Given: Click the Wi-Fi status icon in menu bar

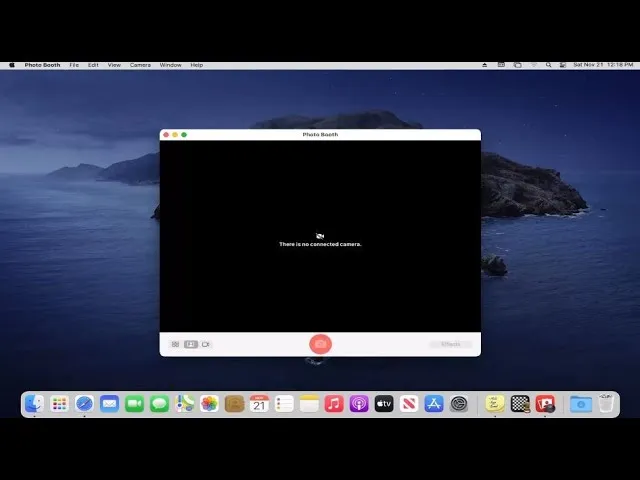Looking at the screenshot, I should (534, 65).
